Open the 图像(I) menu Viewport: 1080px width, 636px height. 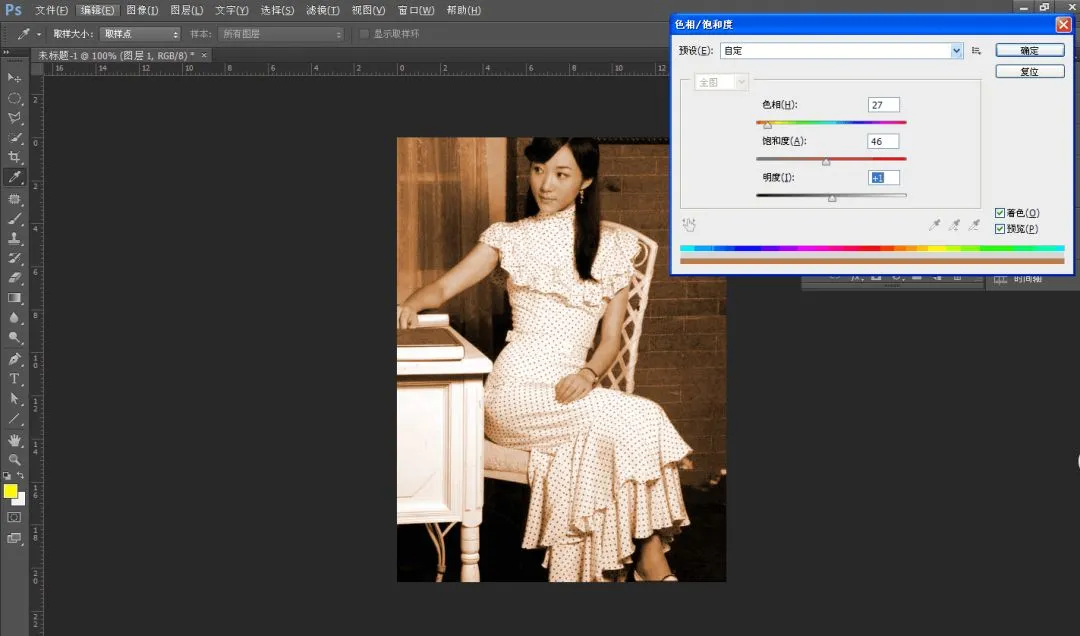click(x=142, y=10)
